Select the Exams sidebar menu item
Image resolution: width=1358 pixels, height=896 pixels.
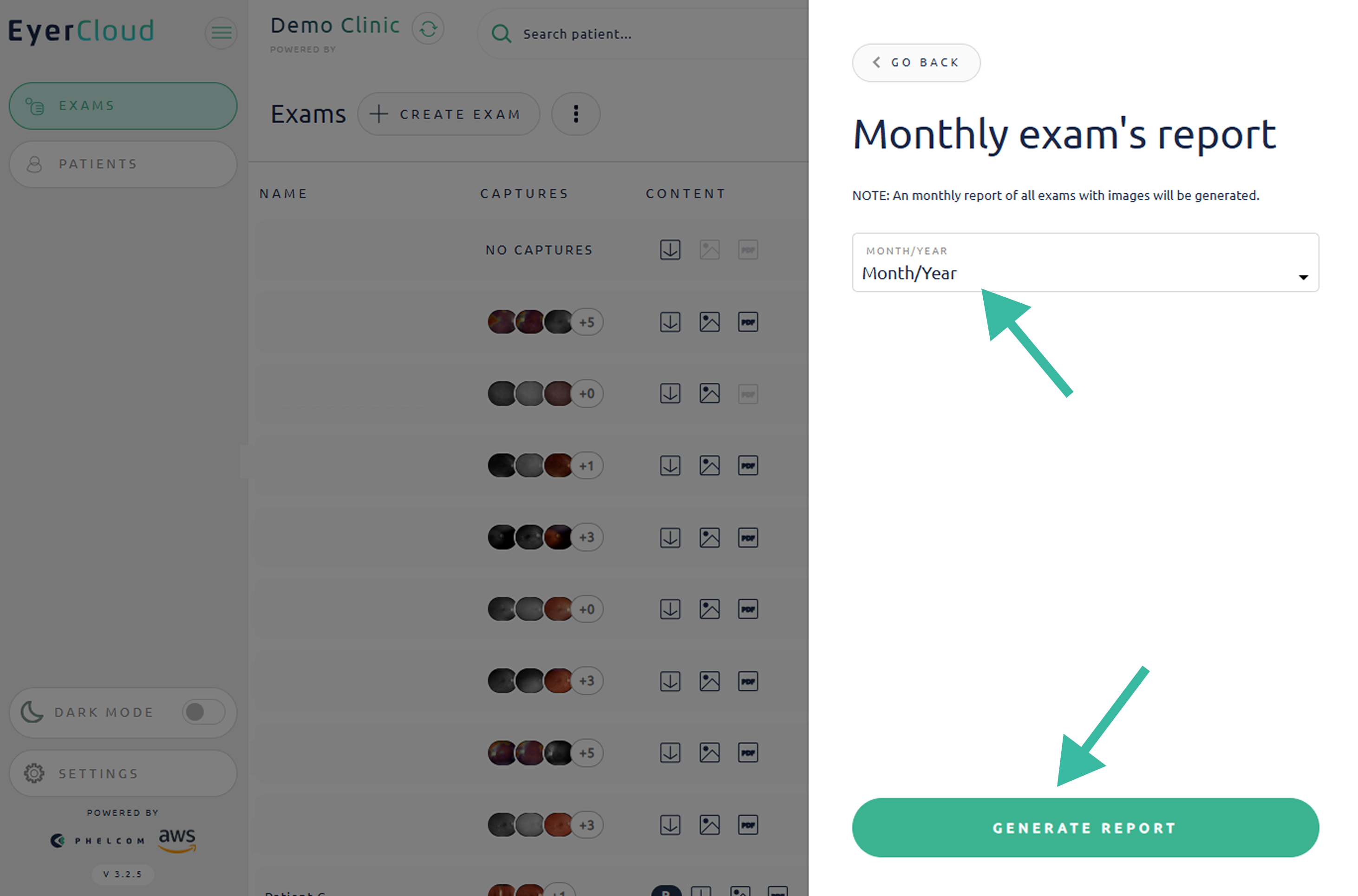(x=123, y=106)
